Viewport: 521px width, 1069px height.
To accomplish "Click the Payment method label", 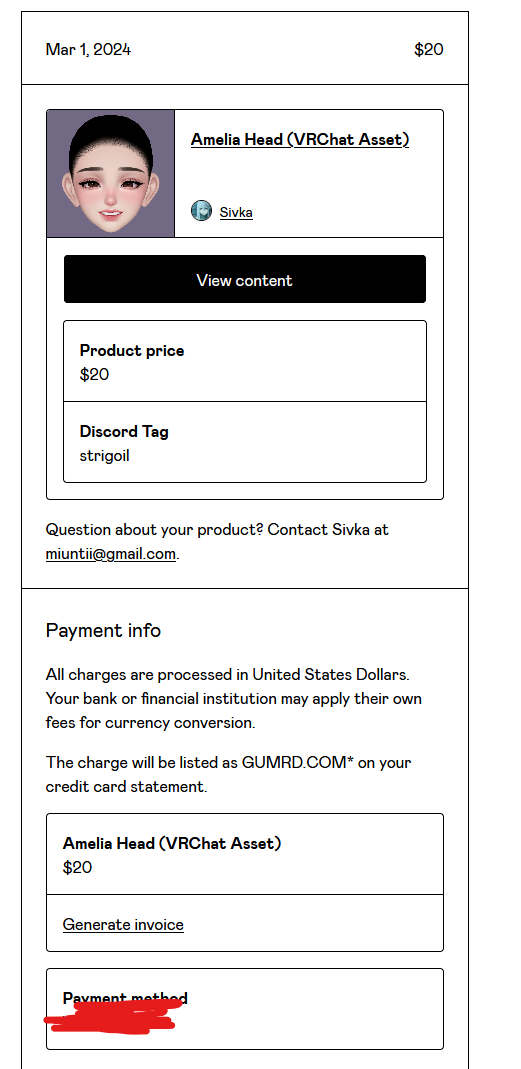I will tap(125, 998).
